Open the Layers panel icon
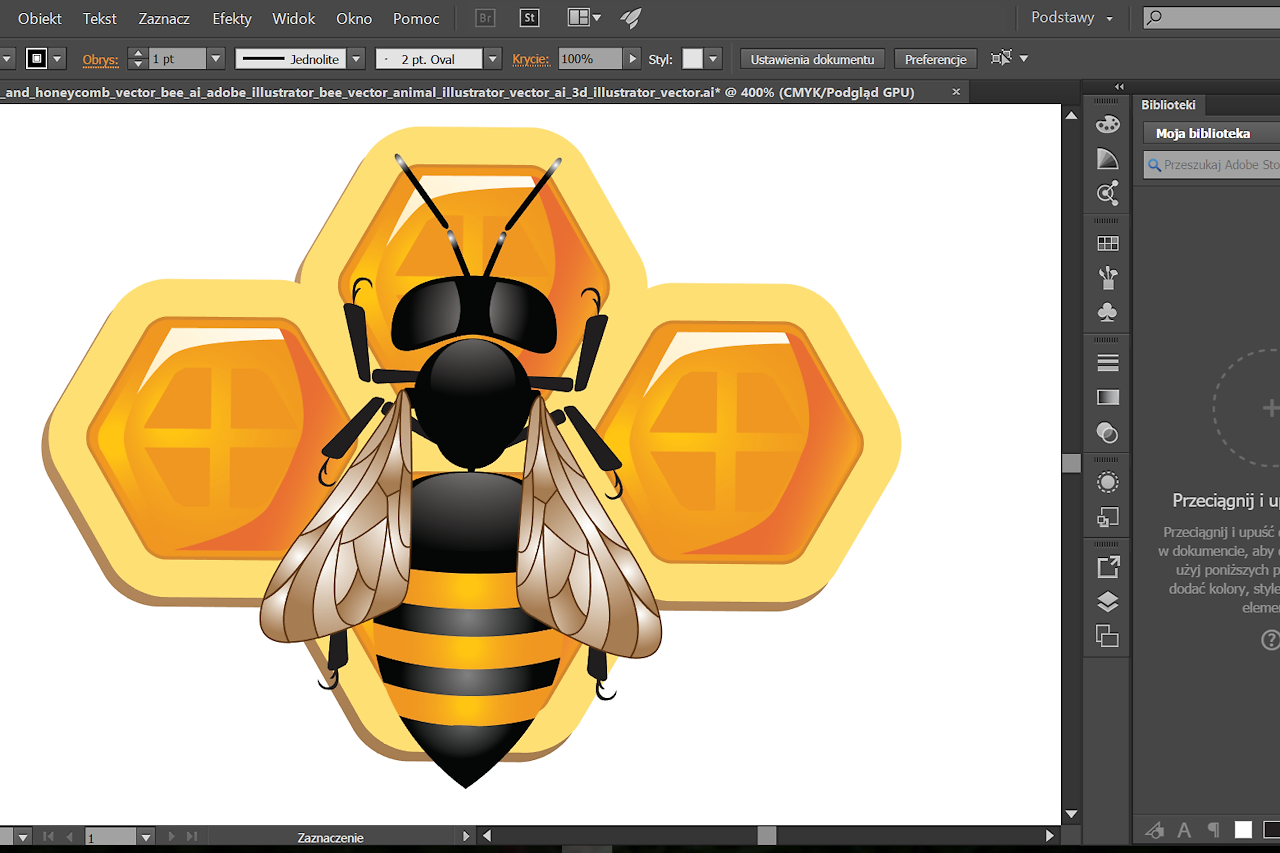This screenshot has height=853, width=1280. [x=1107, y=602]
